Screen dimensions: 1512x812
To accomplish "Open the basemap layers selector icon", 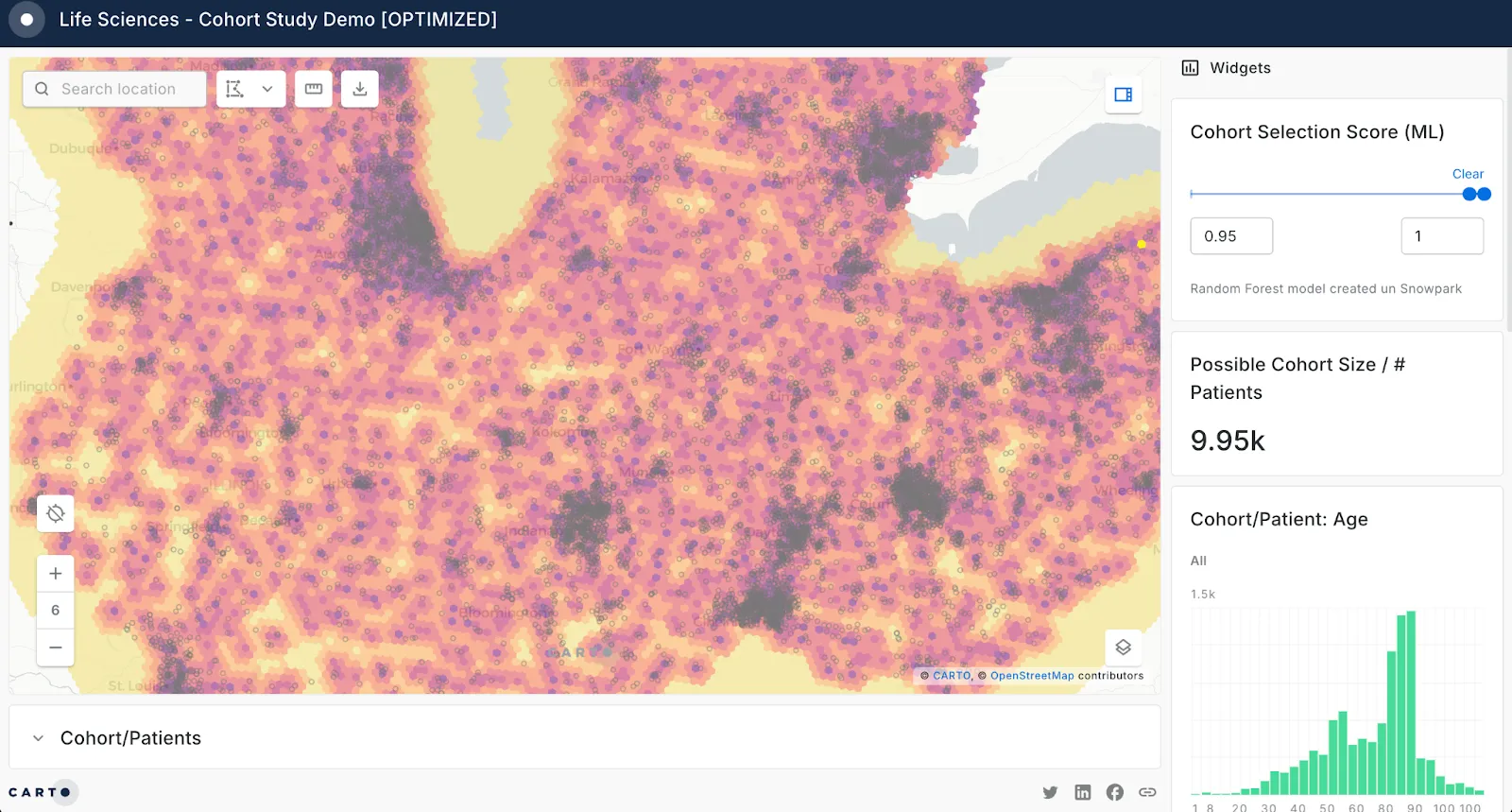I will [1123, 648].
